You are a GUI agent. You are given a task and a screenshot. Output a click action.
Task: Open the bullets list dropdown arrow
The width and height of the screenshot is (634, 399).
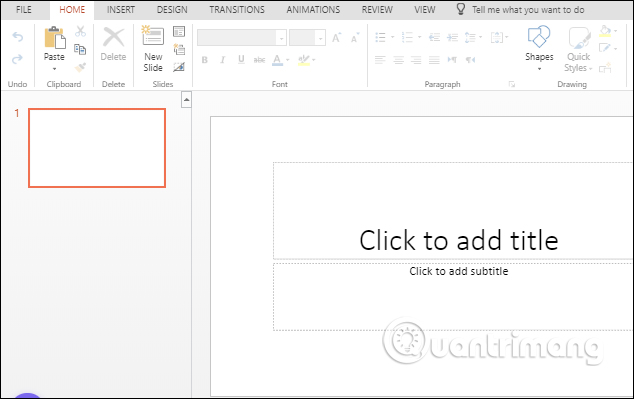(x=392, y=37)
